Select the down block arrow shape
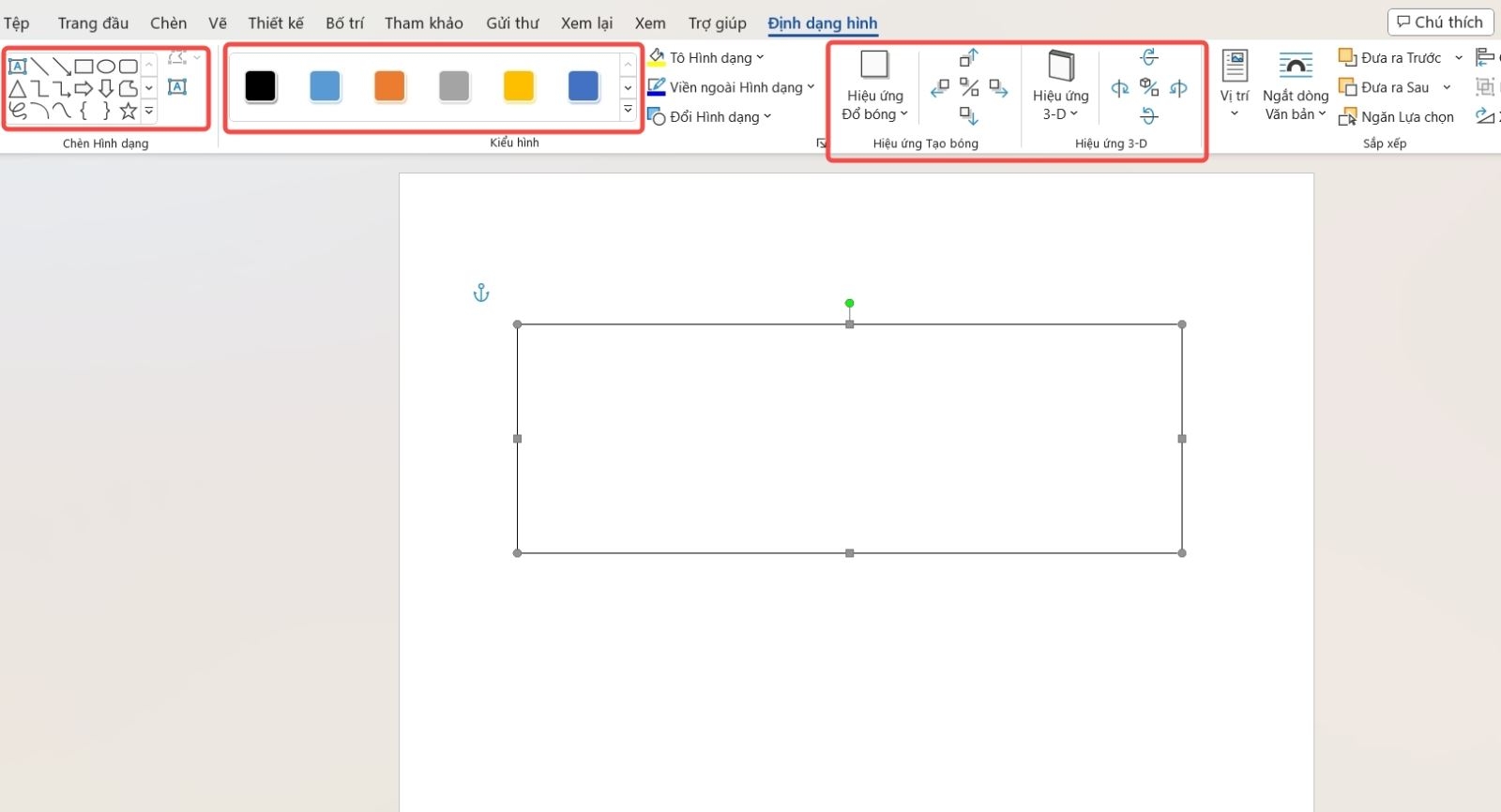Viewport: 1501px width, 812px height. (x=106, y=89)
